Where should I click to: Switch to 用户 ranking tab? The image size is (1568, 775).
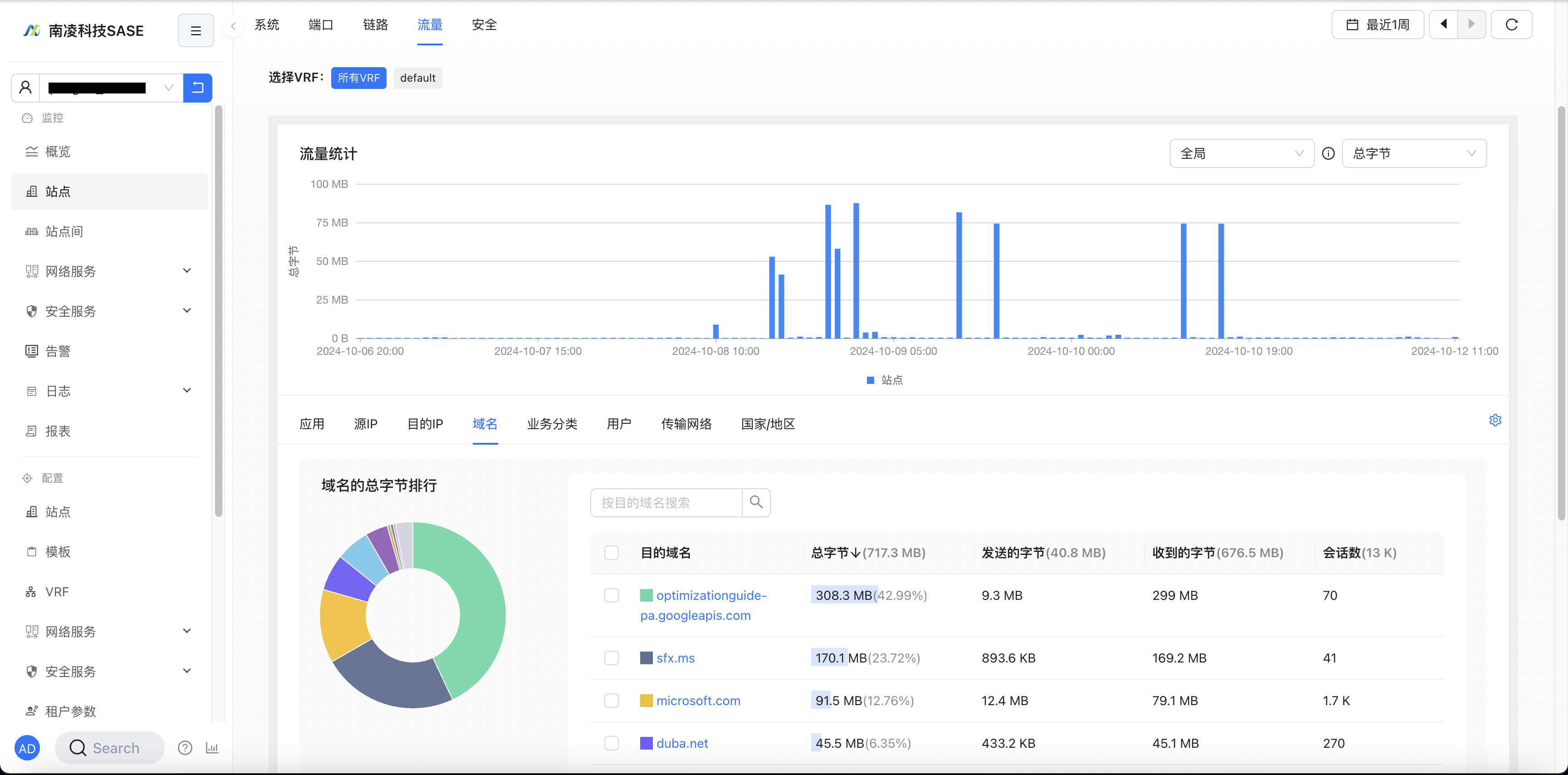[619, 424]
